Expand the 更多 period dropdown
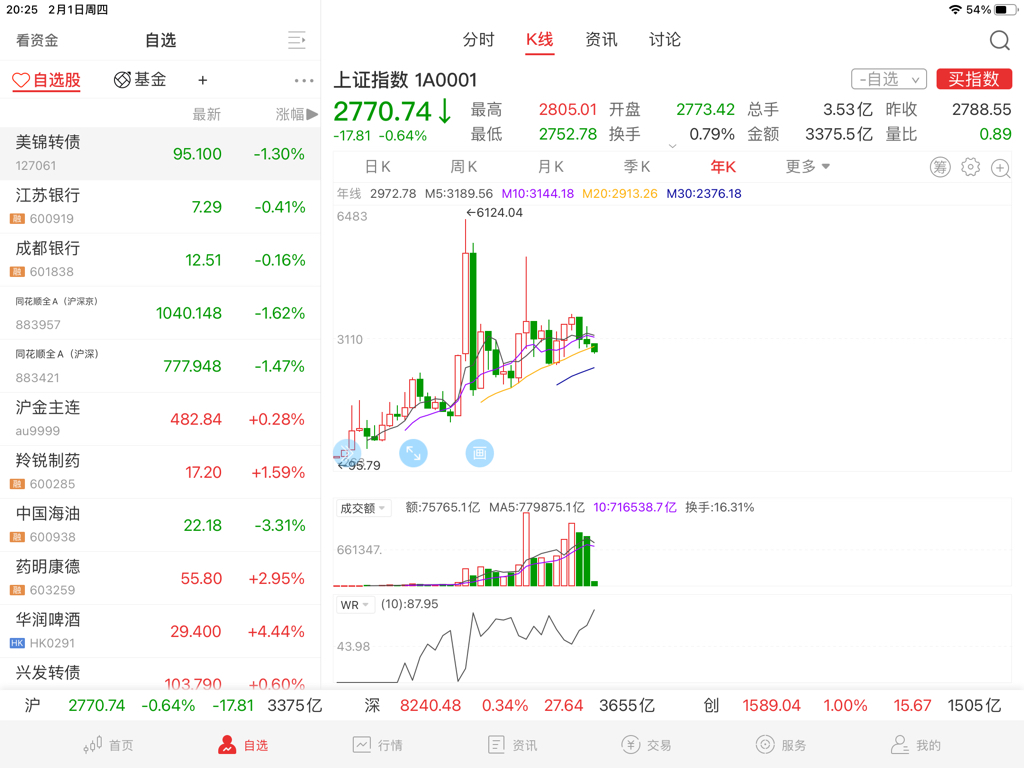The height and width of the screenshot is (768, 1024). 807,167
